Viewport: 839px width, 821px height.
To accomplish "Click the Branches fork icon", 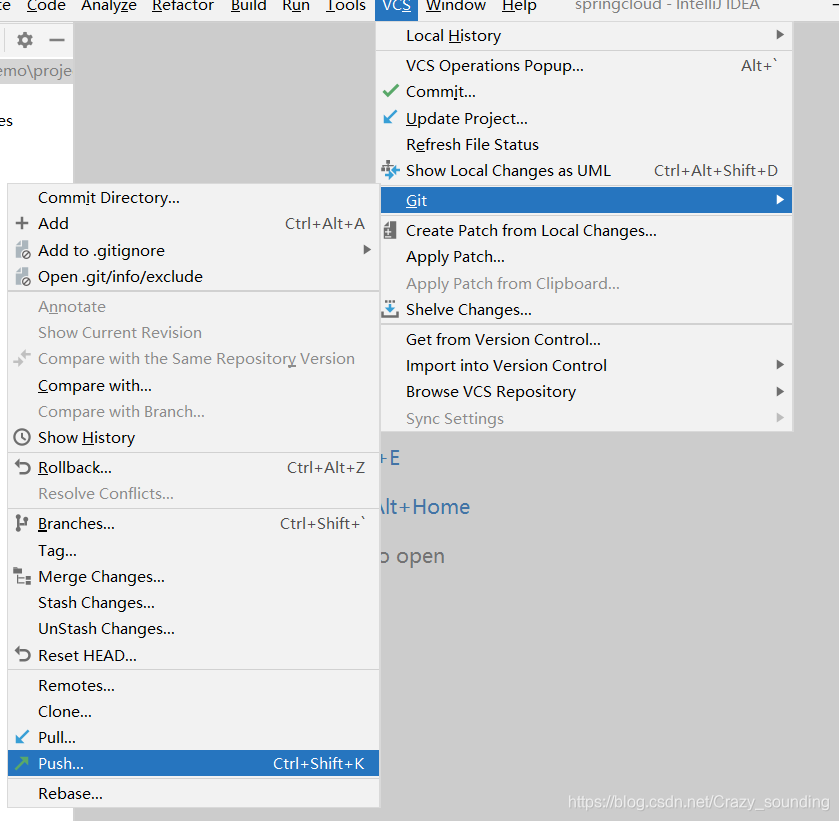I will (x=22, y=523).
